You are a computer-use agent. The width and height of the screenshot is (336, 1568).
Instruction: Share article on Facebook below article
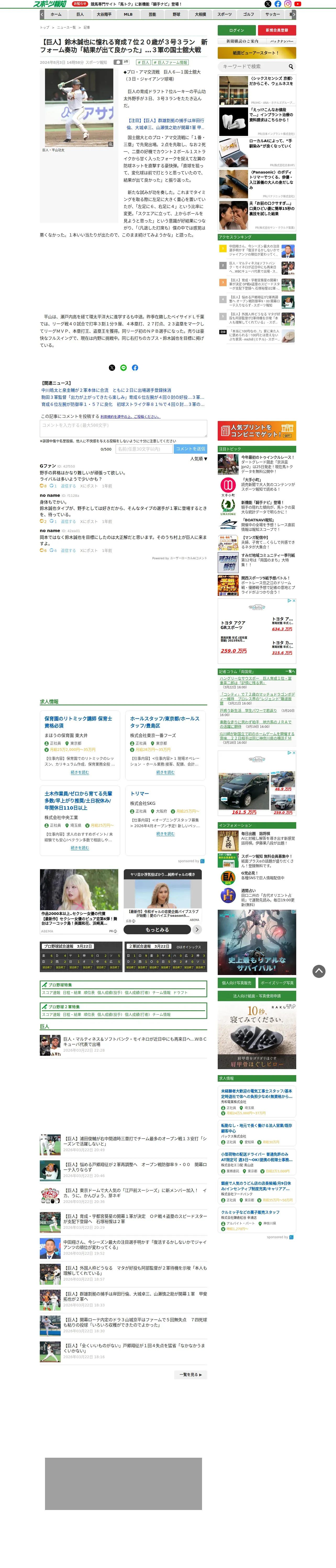[x=135, y=368]
